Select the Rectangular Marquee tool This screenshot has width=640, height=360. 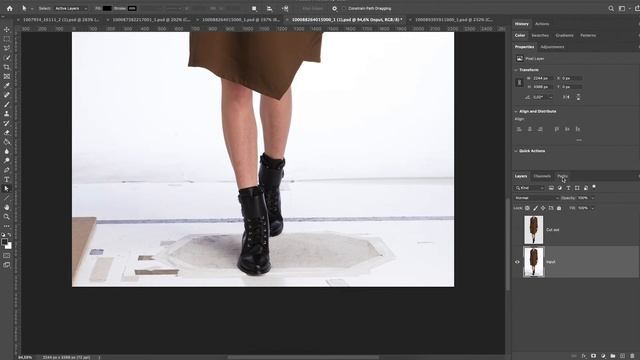pyautogui.click(x=7, y=39)
